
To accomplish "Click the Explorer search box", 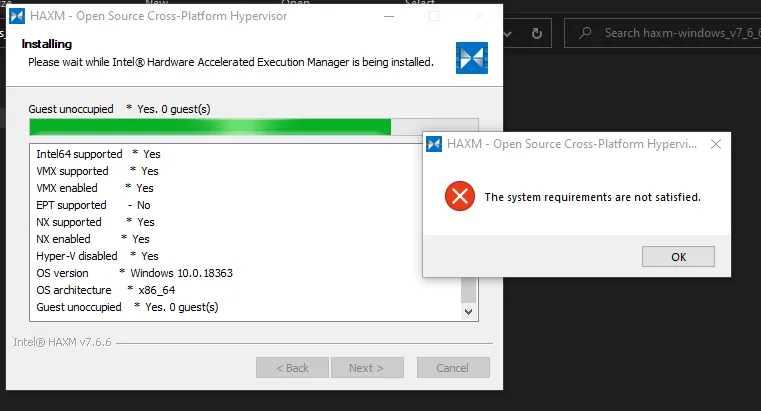I will (x=662, y=33).
